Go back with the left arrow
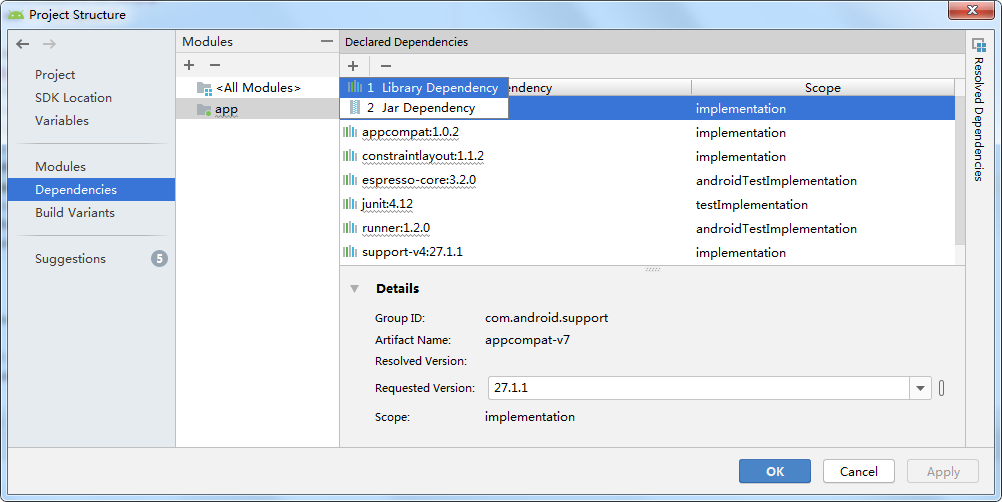The height and width of the screenshot is (502, 1002). [x=23, y=44]
